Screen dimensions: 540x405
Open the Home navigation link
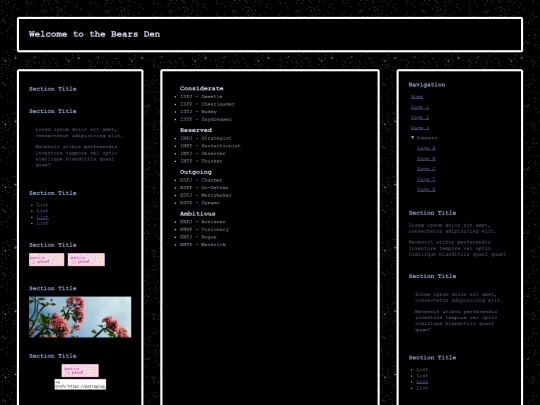[x=417, y=97]
